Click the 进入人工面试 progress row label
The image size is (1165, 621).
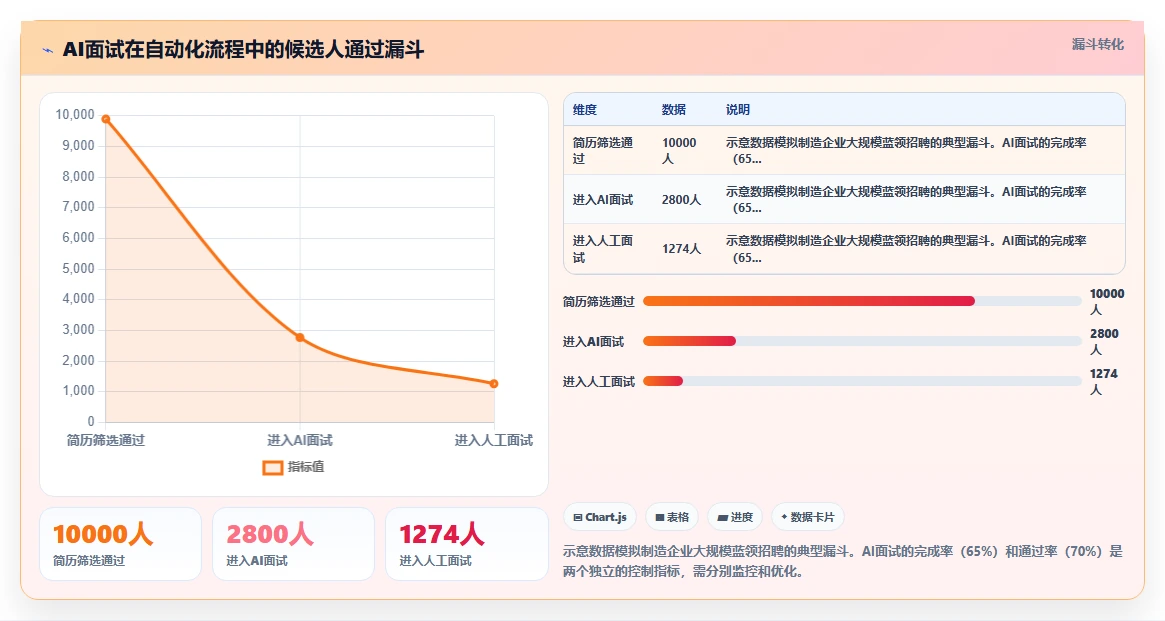[x=599, y=382]
